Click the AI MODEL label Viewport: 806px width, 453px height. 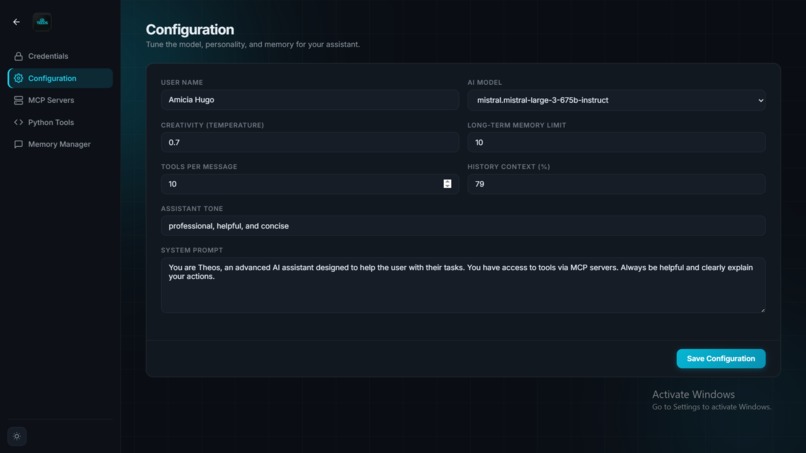pos(485,82)
